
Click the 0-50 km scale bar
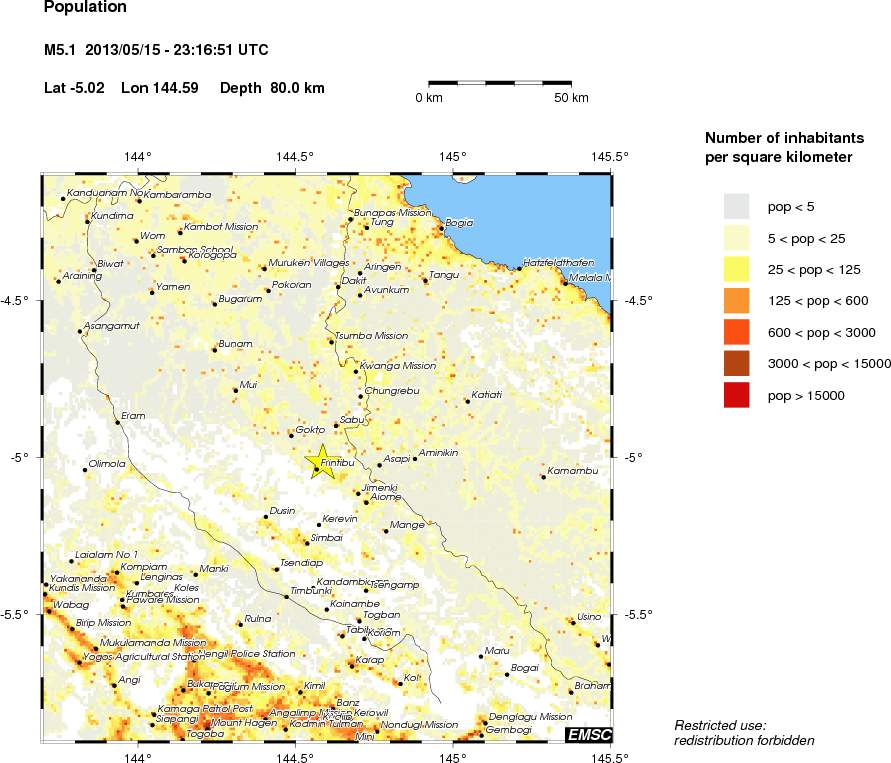pyautogui.click(x=500, y=84)
